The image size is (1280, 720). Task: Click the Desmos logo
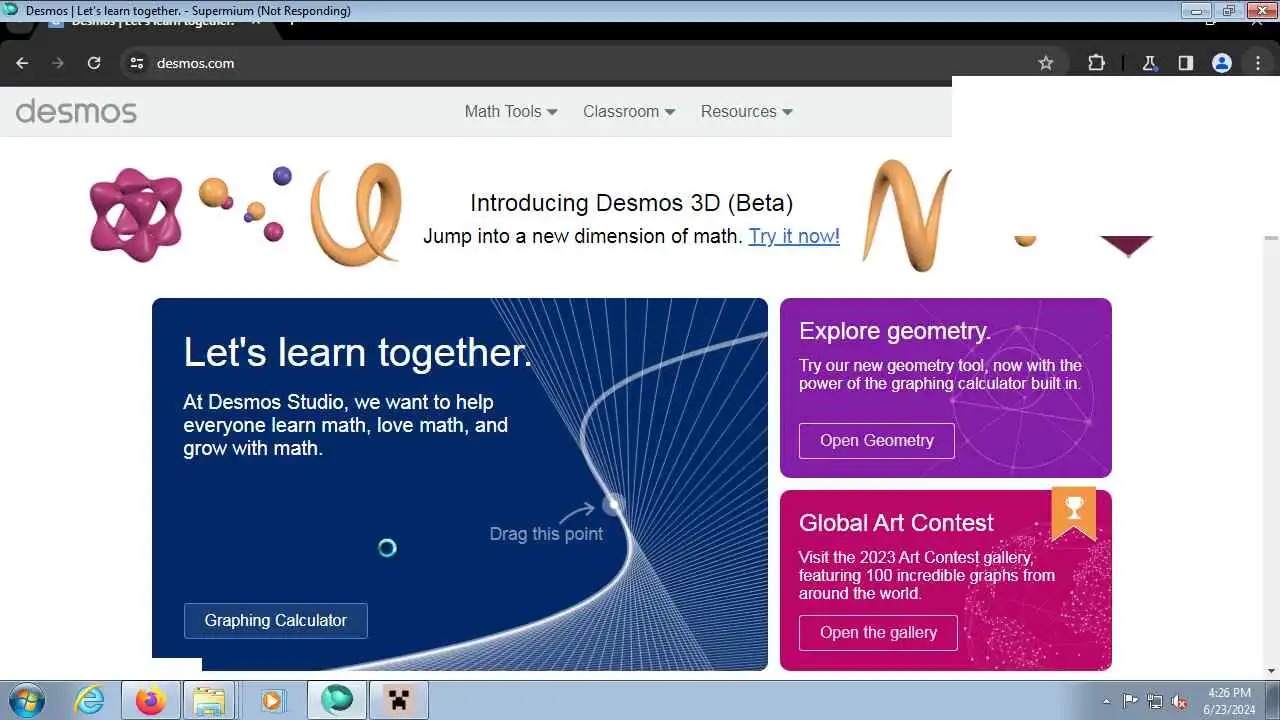[76, 111]
